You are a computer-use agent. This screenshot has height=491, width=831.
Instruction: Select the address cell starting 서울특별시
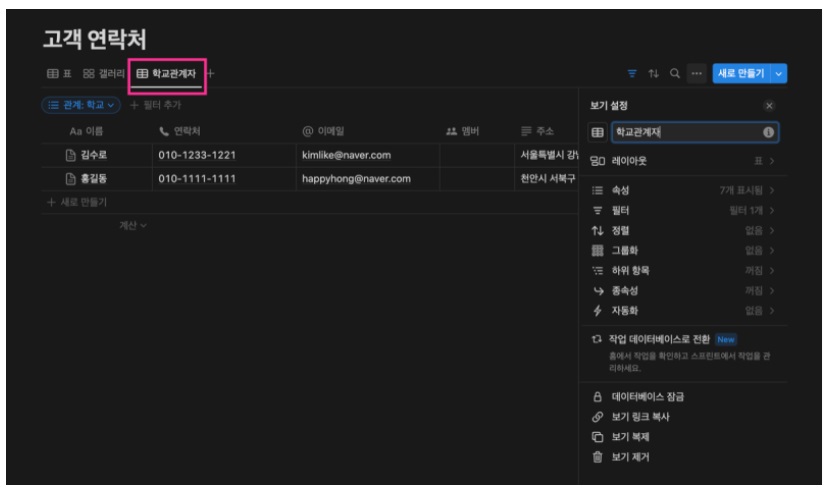point(546,155)
